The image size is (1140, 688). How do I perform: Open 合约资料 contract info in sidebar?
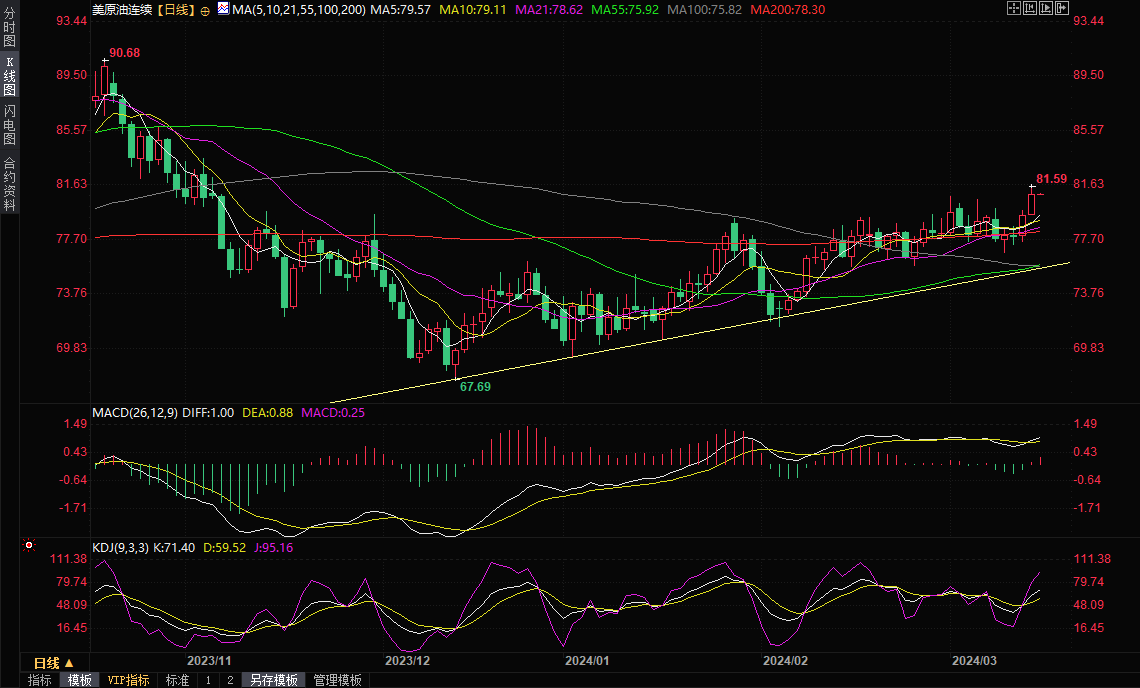(x=9, y=183)
